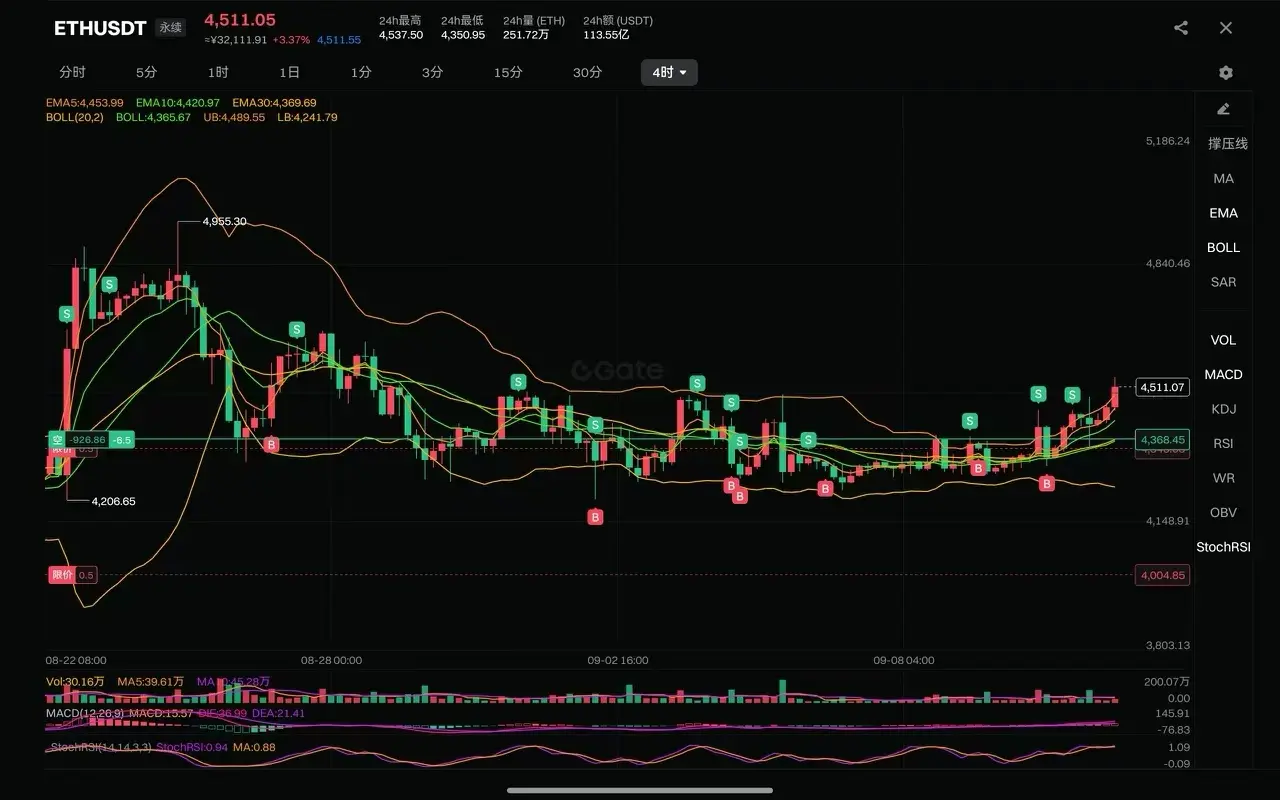Click the 24h最高 4,537.50 stat
This screenshot has height=800, width=1280.
coord(400,28)
